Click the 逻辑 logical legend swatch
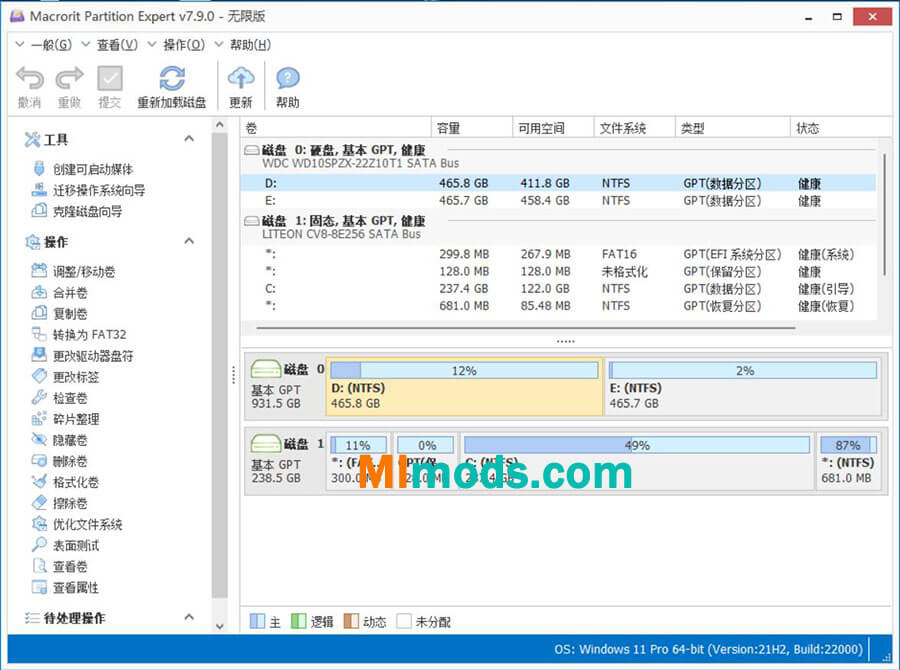Viewport: 900px width, 670px height. [298, 621]
